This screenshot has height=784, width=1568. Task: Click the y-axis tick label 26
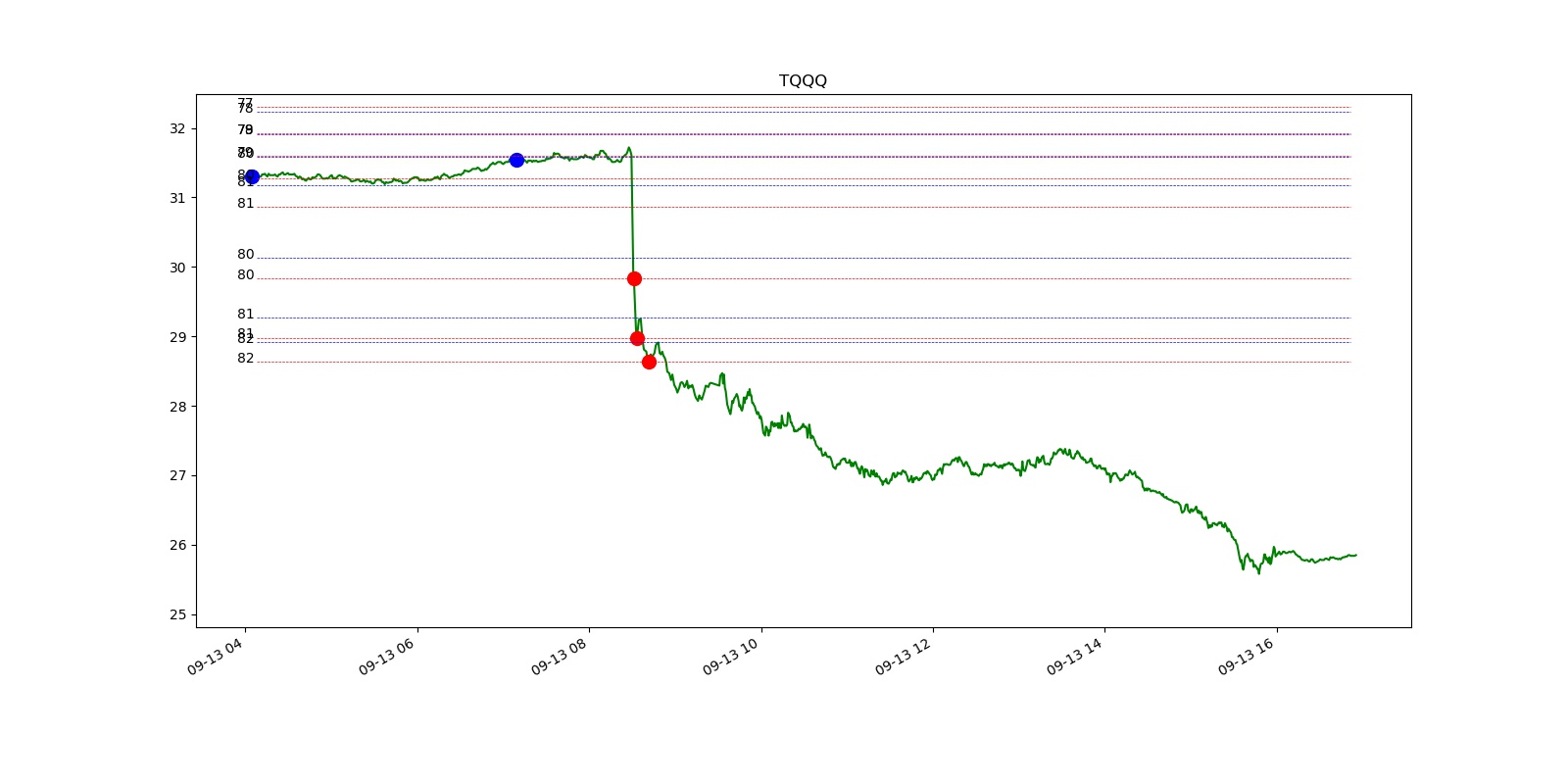point(177,545)
